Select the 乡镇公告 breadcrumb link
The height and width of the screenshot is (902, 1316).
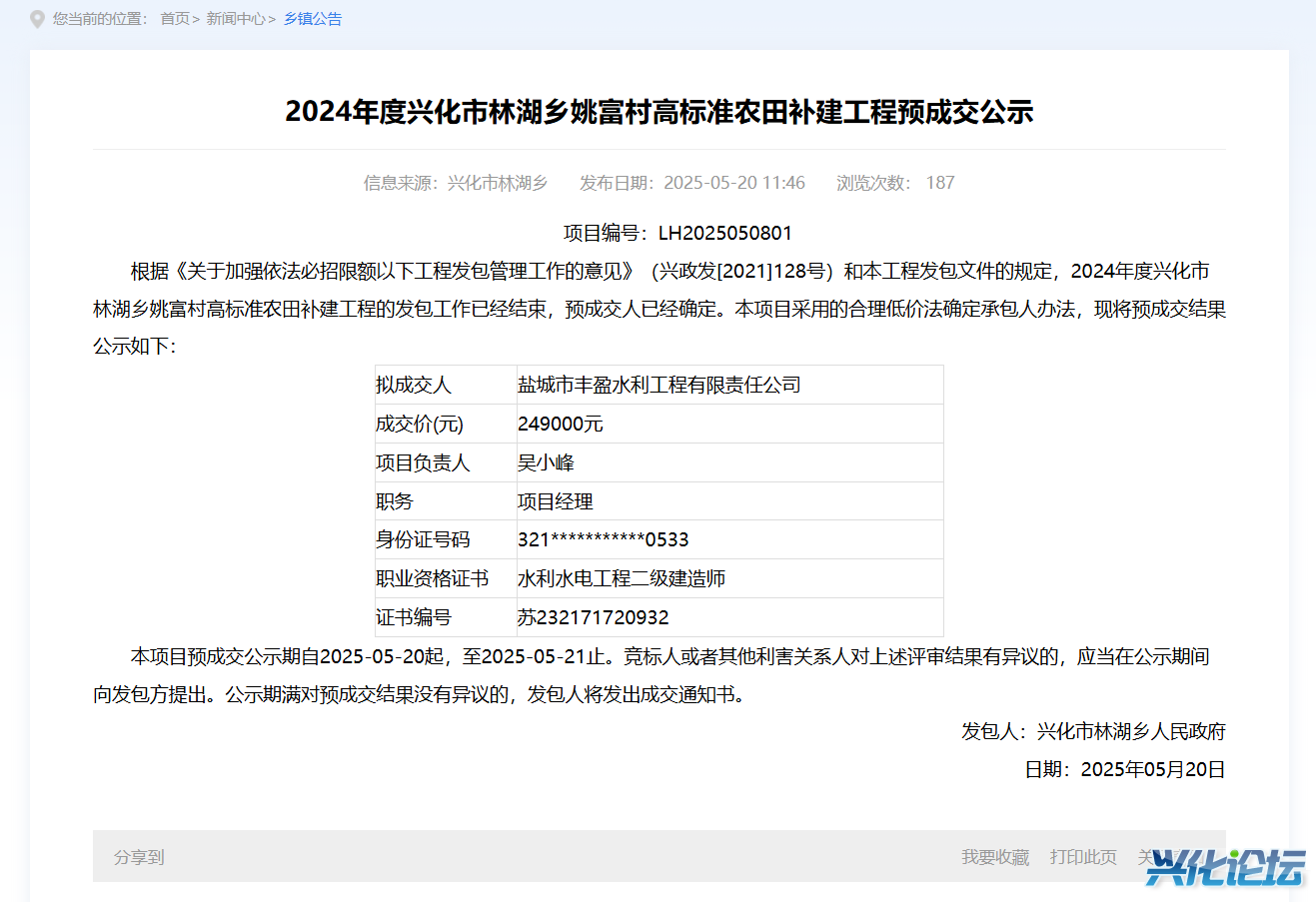(313, 19)
